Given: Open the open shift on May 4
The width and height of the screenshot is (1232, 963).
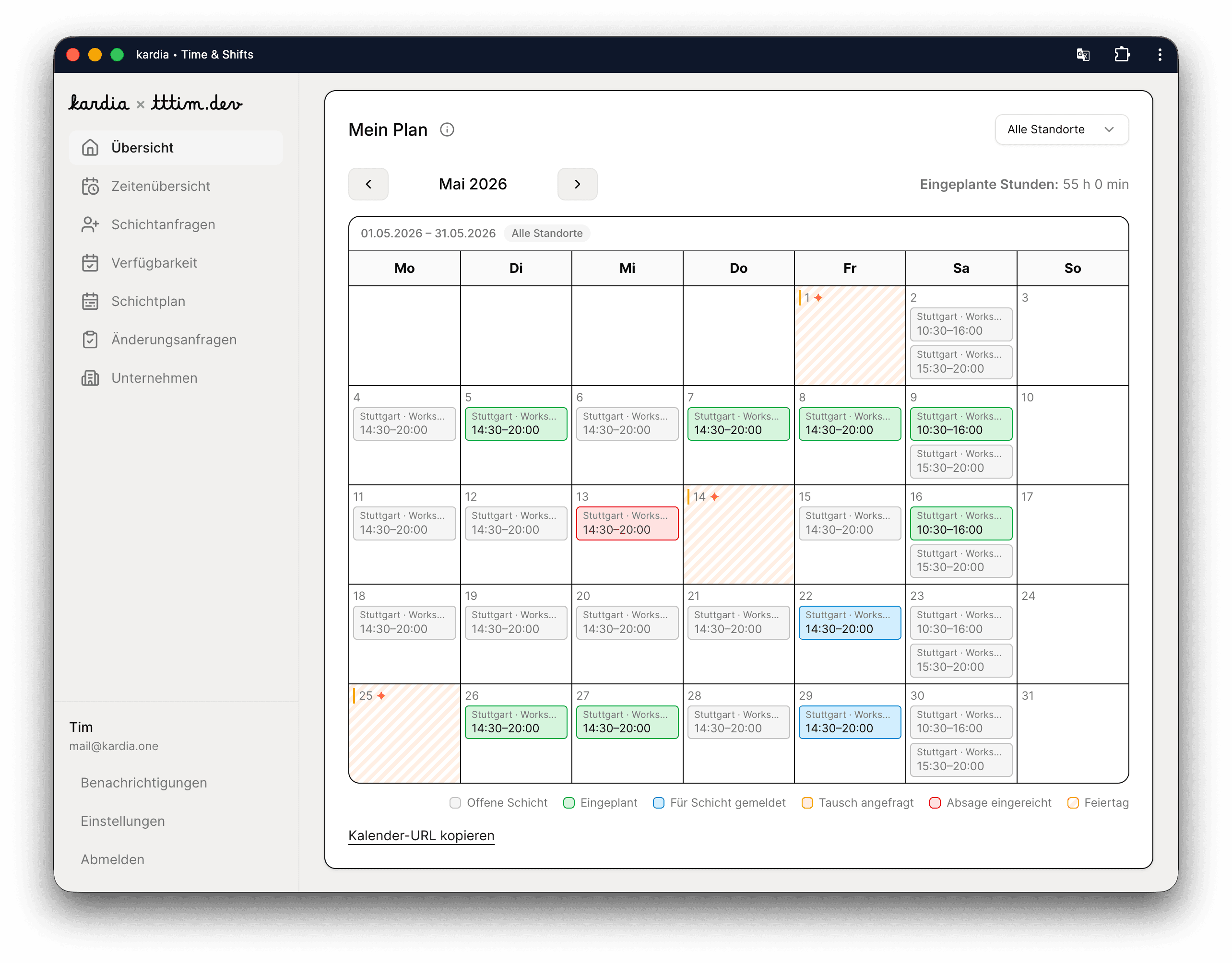Looking at the screenshot, I should click(404, 423).
